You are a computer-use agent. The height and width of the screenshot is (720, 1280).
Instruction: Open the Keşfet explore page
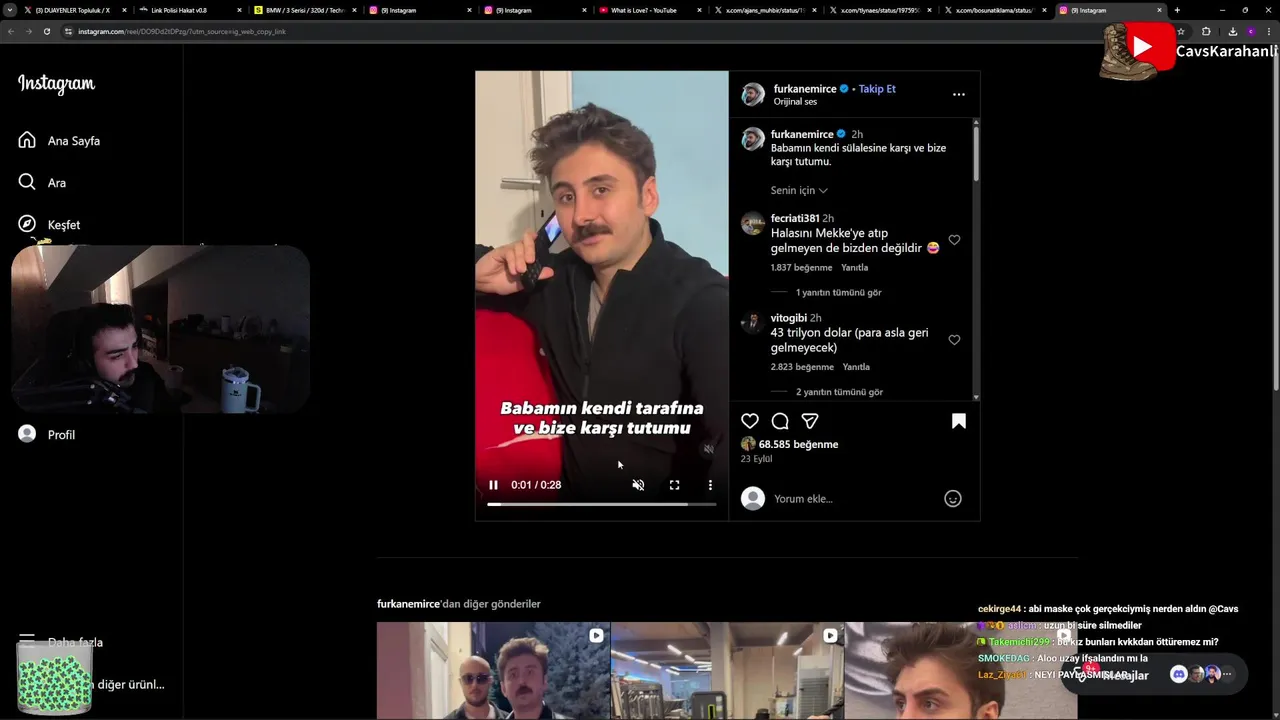50,225
